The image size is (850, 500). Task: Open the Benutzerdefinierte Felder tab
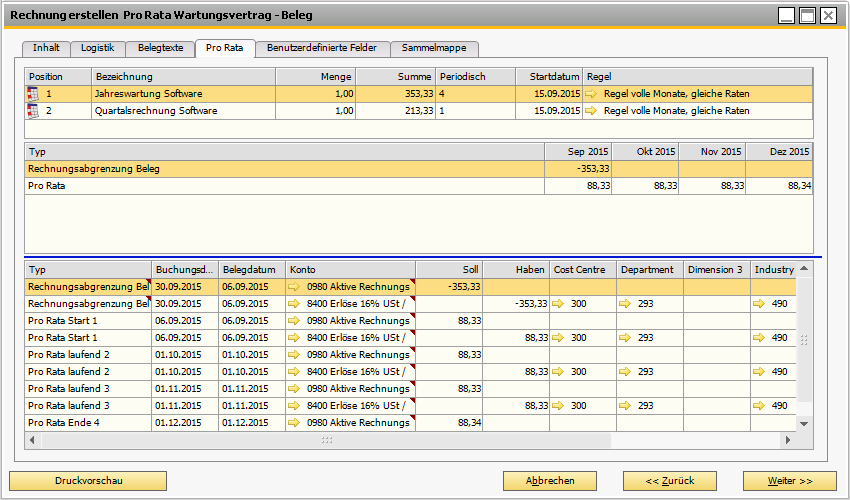pyautogui.click(x=322, y=48)
